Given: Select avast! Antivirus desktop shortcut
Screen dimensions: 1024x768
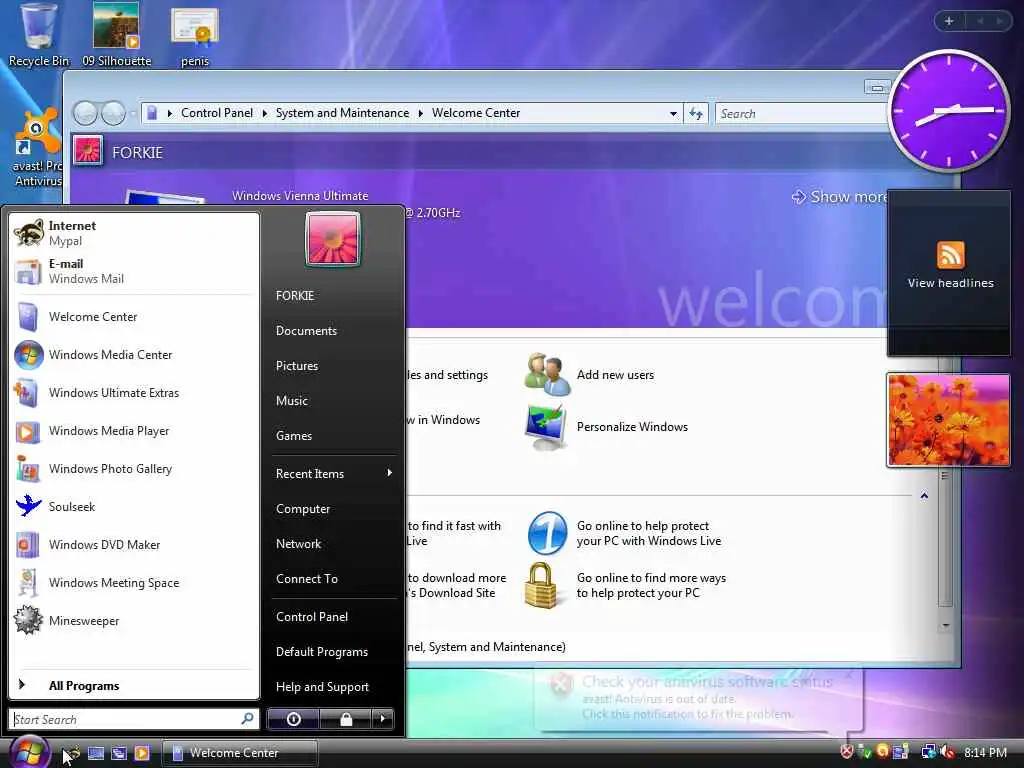Looking at the screenshot, I should [38, 148].
